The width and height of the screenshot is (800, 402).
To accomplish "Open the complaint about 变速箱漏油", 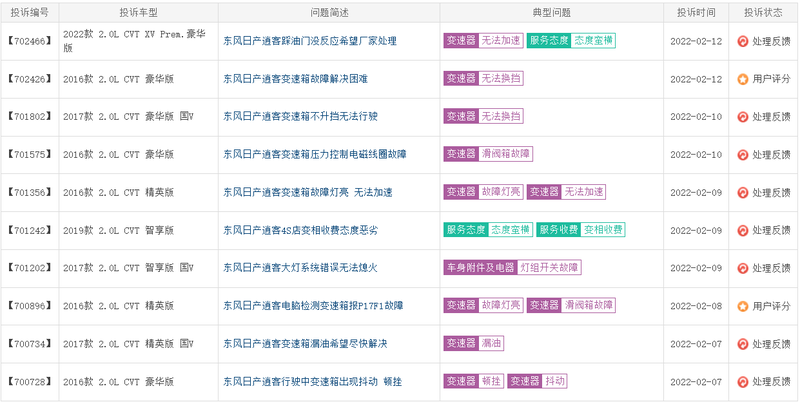I will pos(305,344).
